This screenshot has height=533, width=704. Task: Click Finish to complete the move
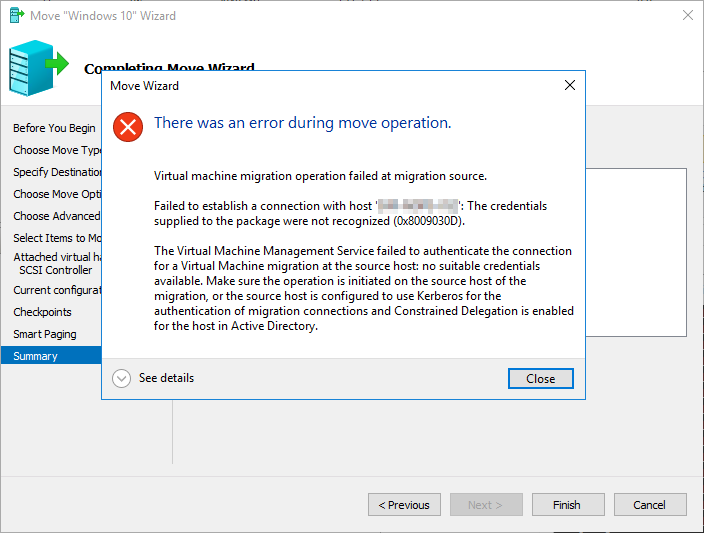click(x=568, y=505)
